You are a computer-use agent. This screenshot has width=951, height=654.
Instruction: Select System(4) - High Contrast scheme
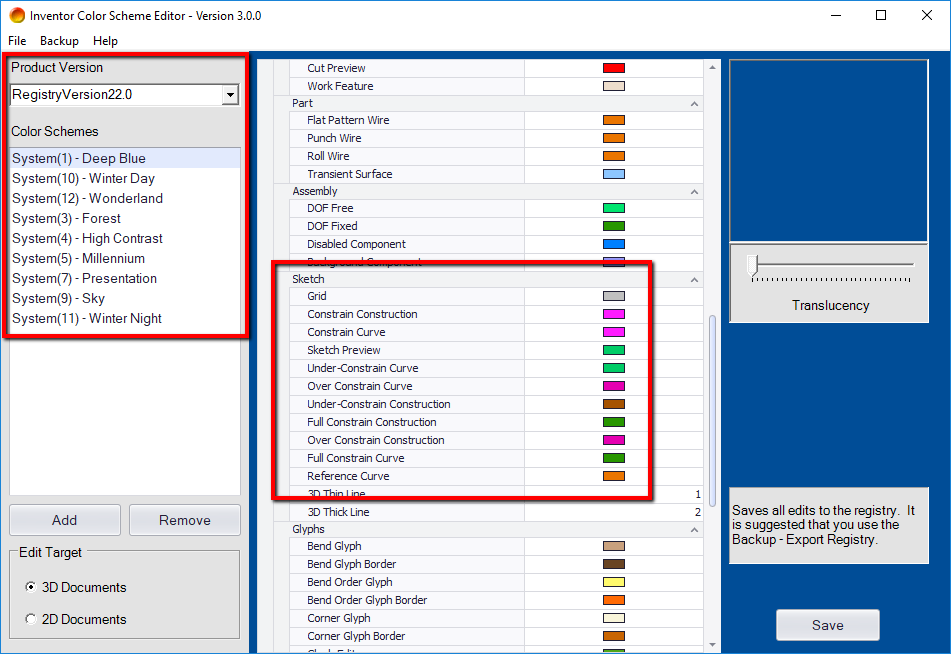pyautogui.click(x=125, y=238)
